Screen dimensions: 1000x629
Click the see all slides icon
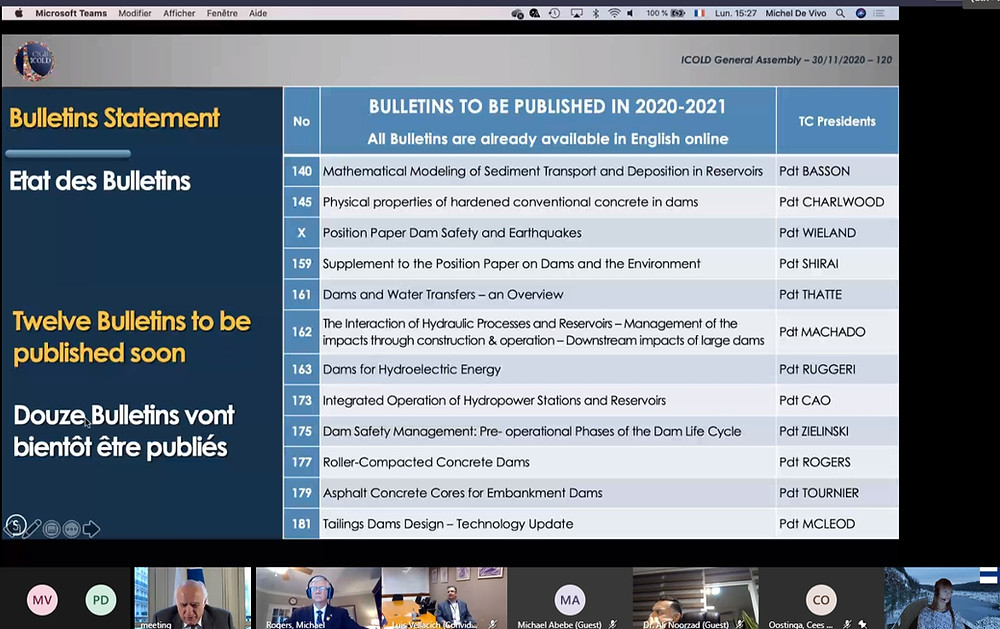52,529
